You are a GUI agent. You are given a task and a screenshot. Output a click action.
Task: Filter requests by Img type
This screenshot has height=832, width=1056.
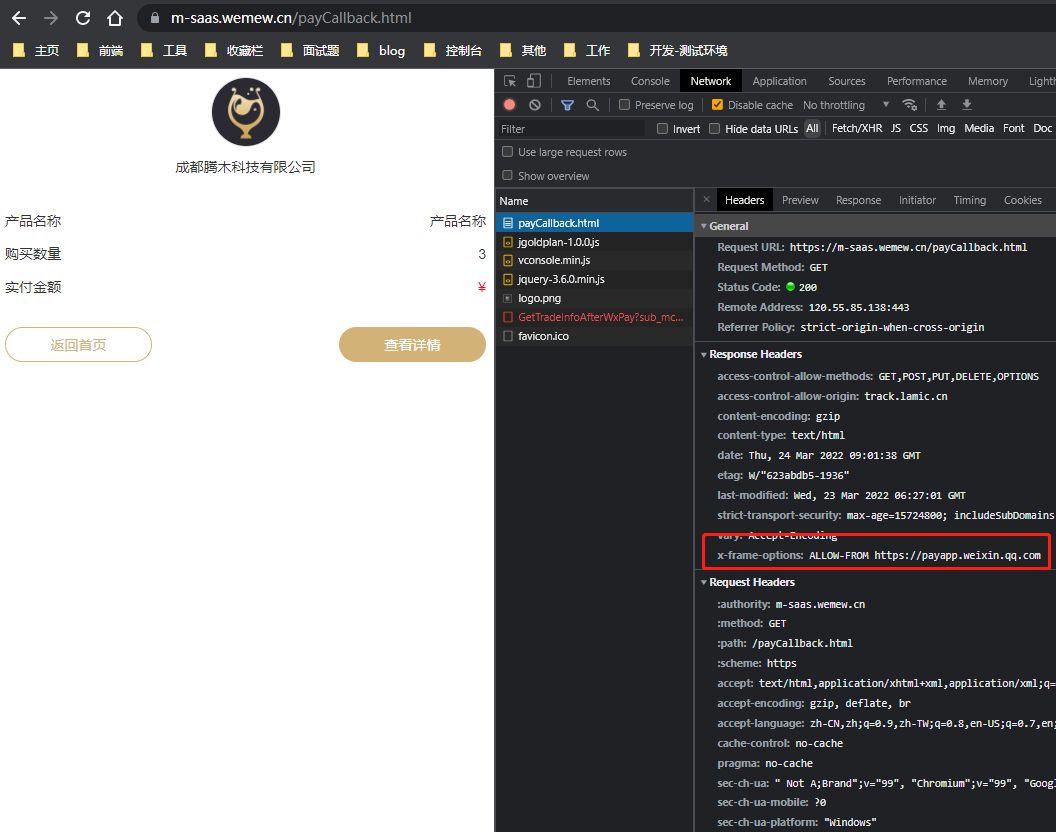[946, 128]
